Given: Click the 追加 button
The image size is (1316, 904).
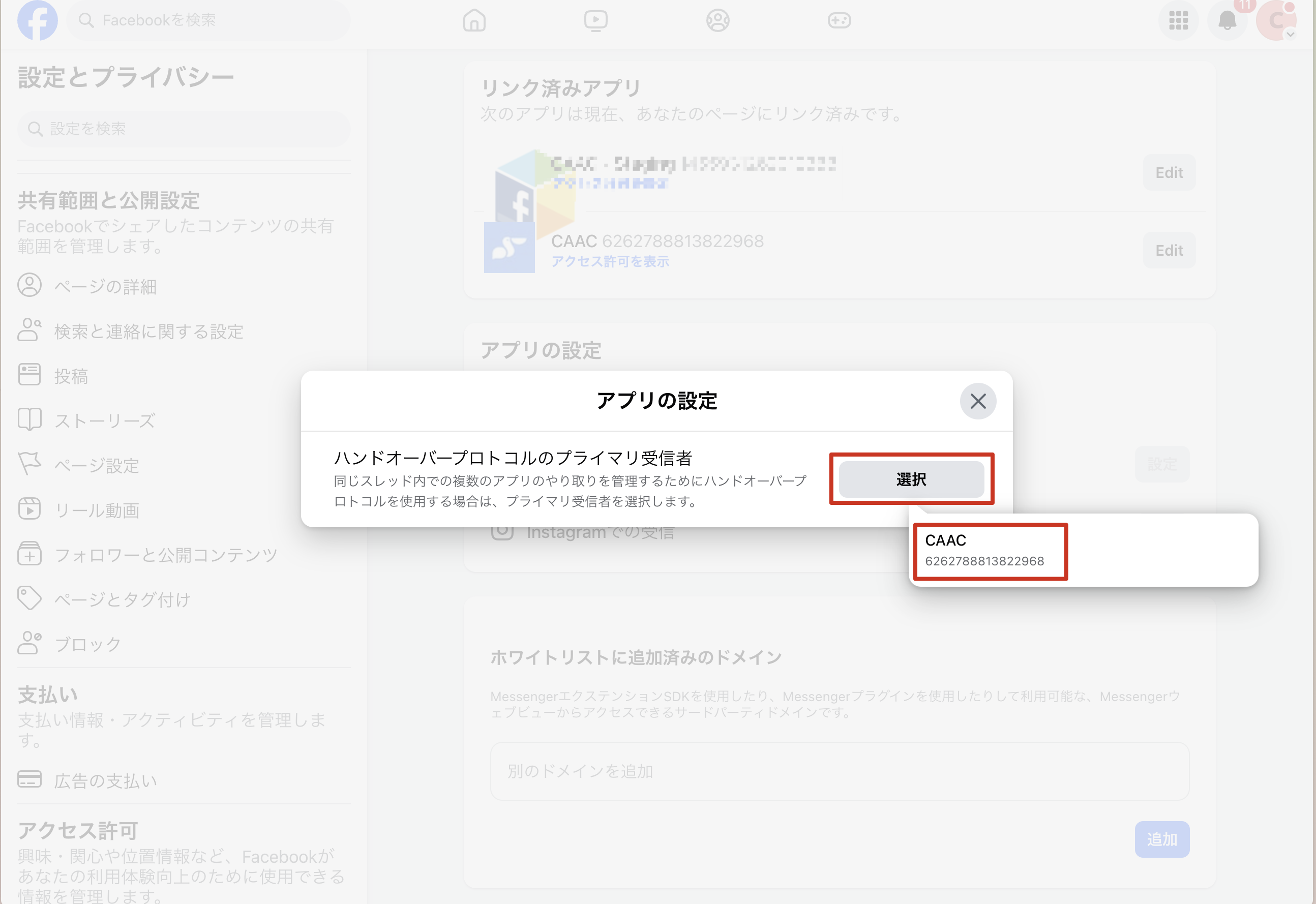Looking at the screenshot, I should coord(1161,839).
